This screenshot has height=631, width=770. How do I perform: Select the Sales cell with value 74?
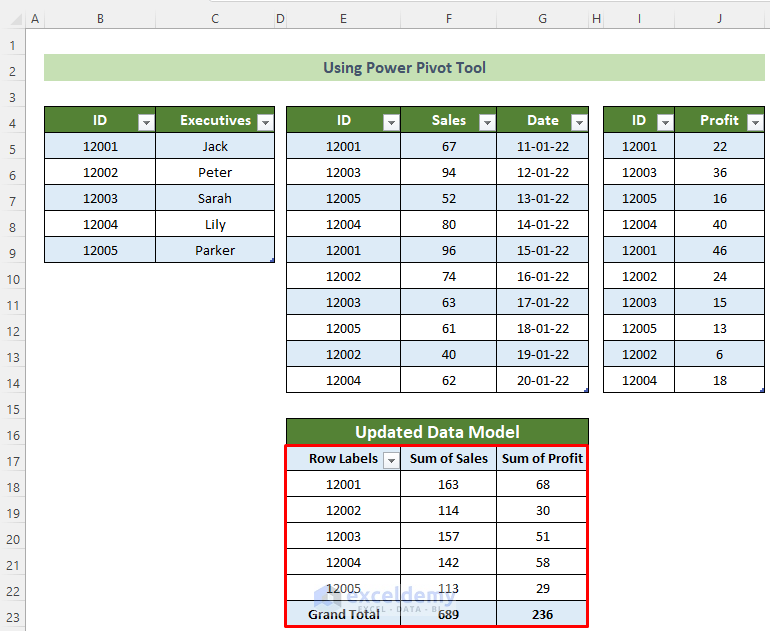(448, 276)
